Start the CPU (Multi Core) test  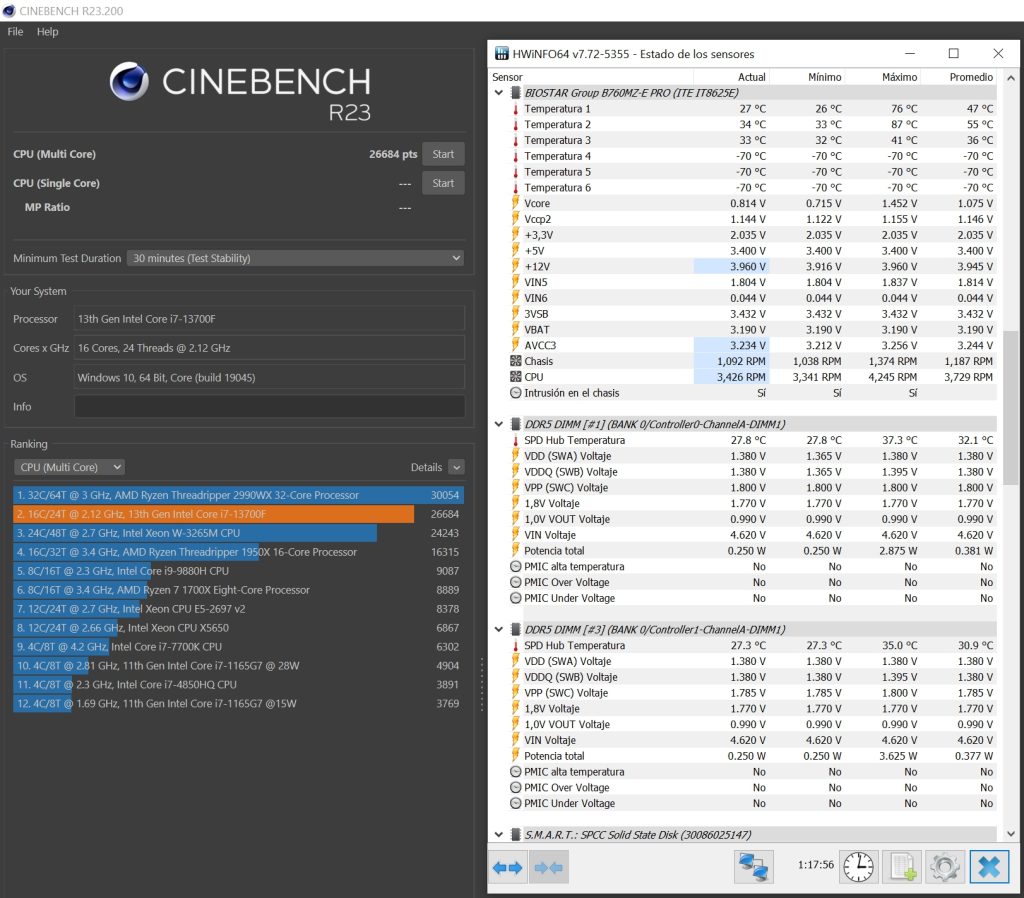443,154
